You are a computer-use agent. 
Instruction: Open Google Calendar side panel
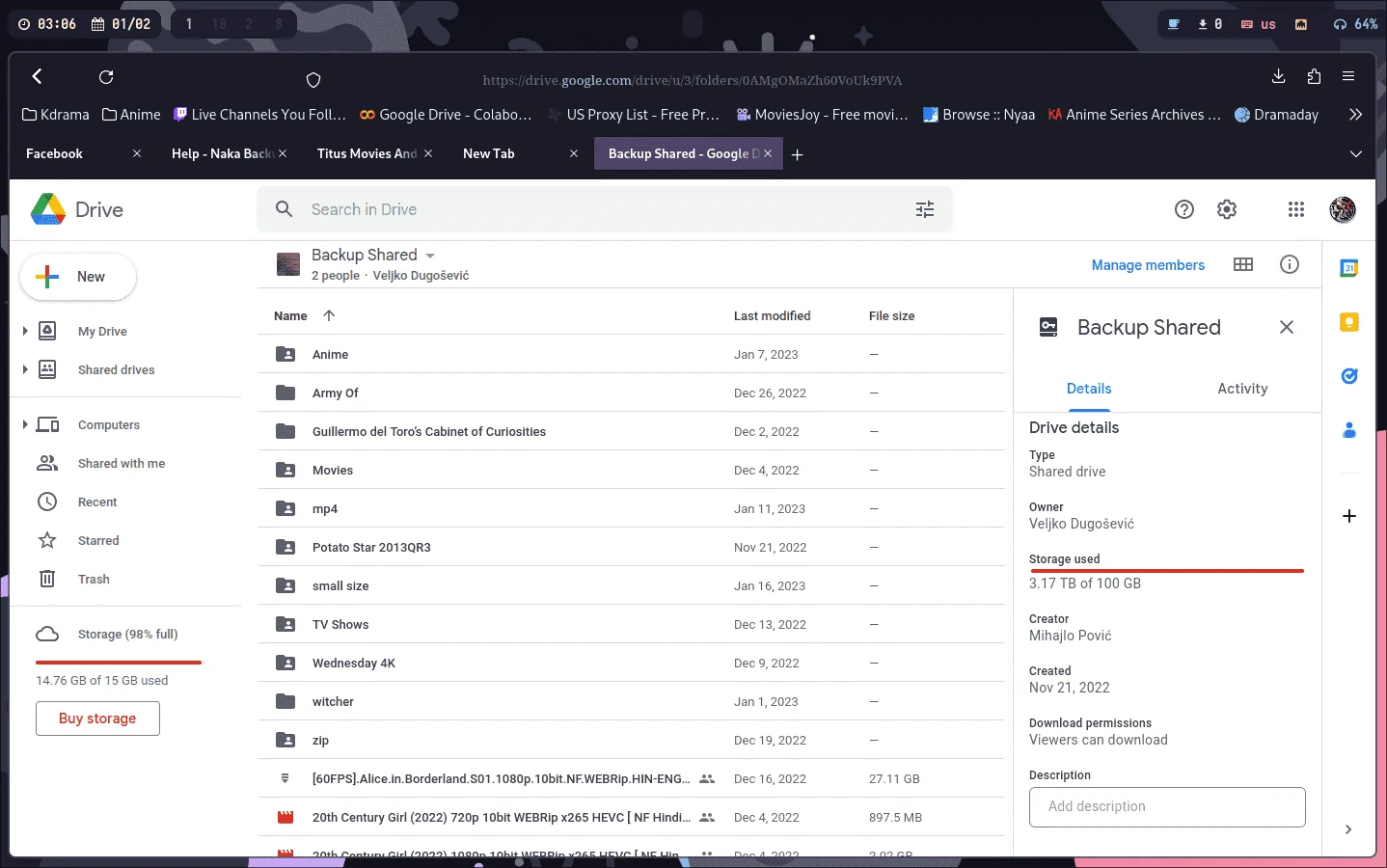pos(1349,268)
